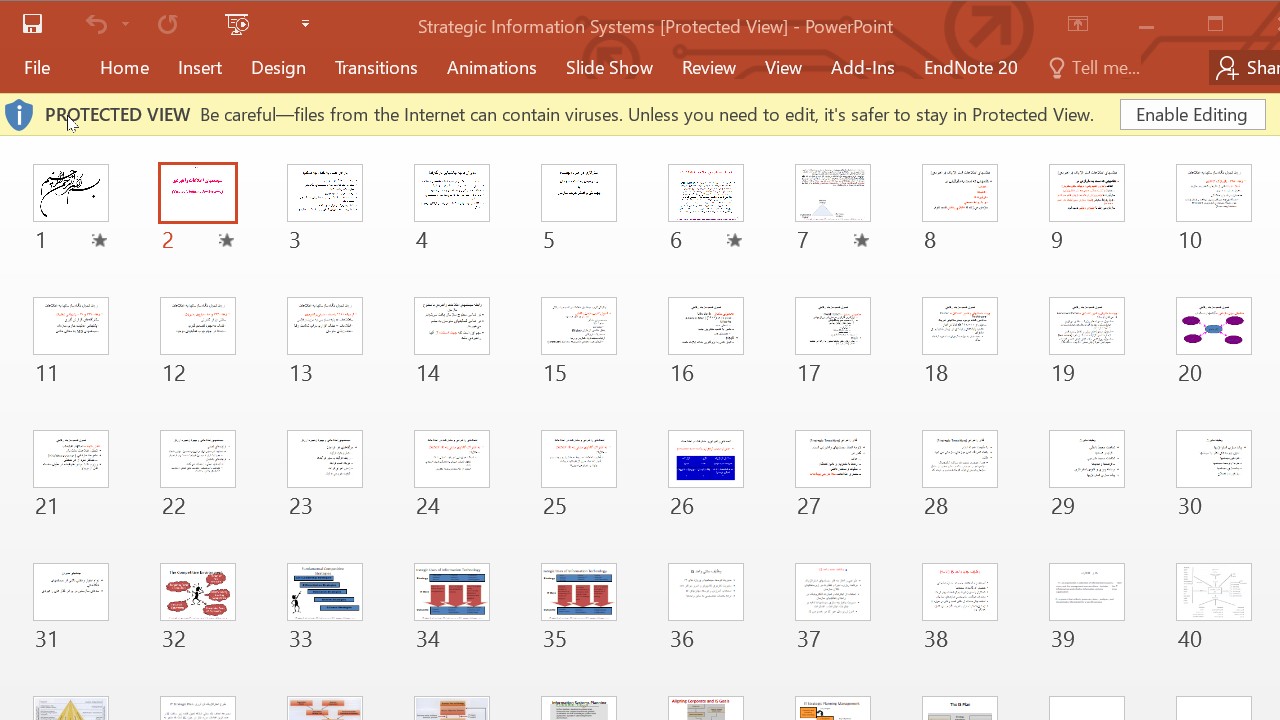Click slide number 31 label
1280x720 pixels.
[x=47, y=640]
